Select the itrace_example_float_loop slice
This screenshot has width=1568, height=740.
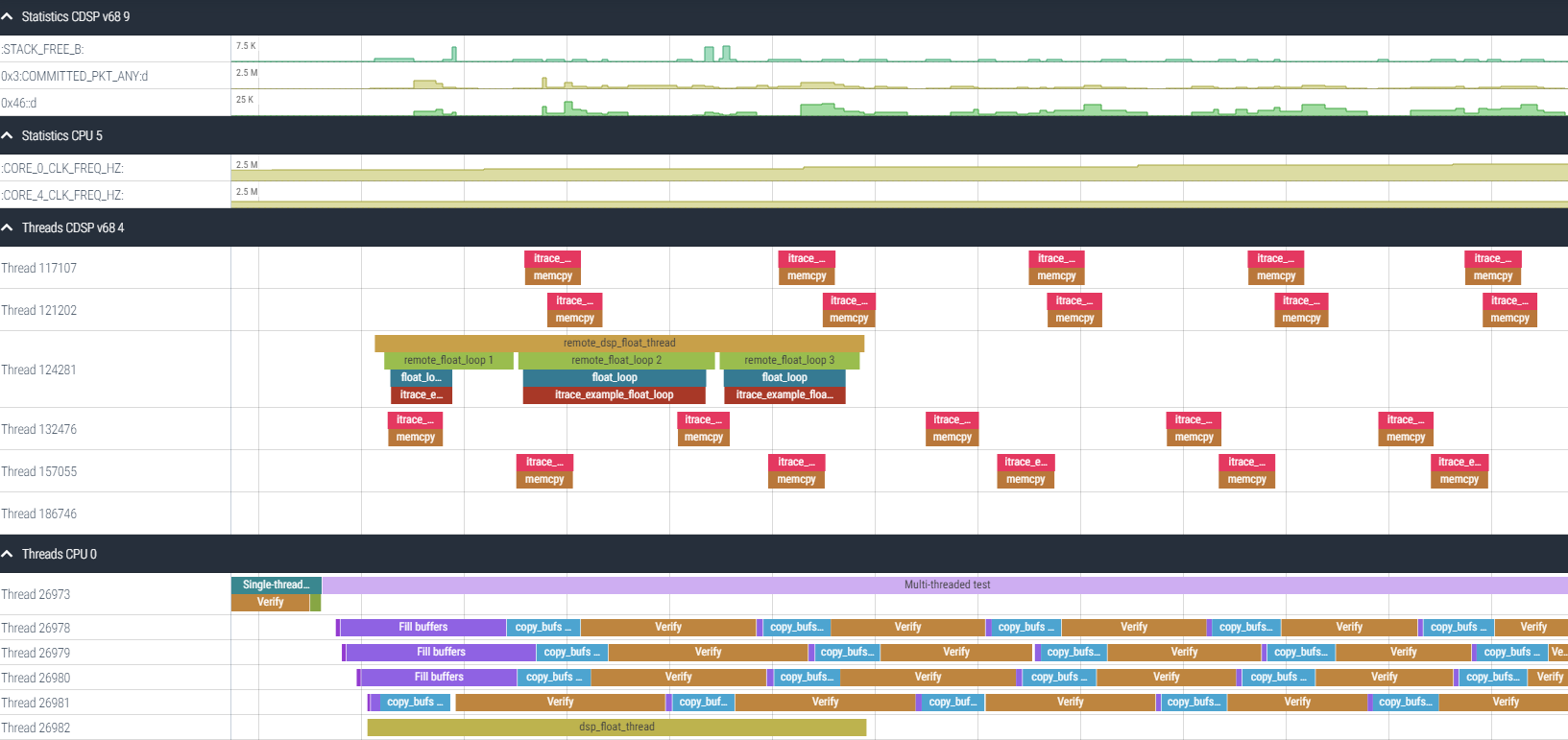(x=615, y=394)
